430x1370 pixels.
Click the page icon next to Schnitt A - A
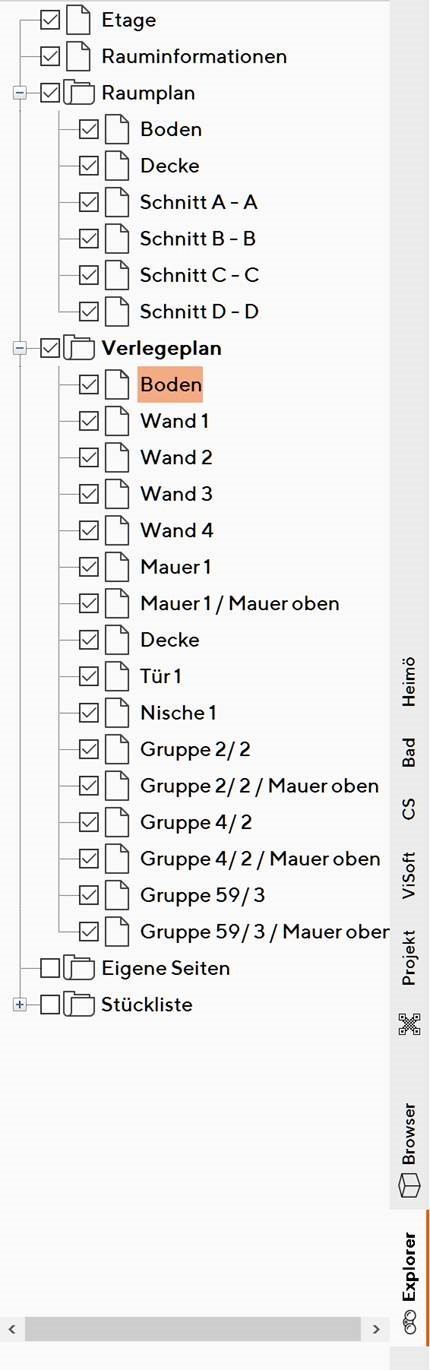[x=118, y=202]
